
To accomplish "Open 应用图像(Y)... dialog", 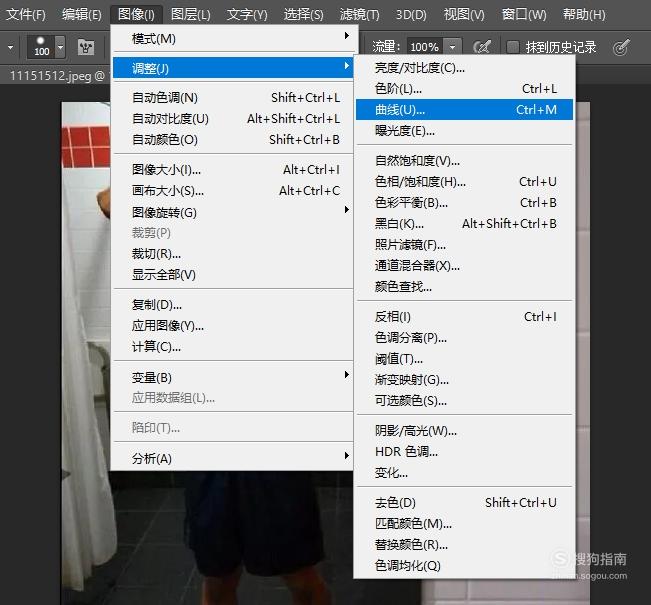I will tap(233, 326).
